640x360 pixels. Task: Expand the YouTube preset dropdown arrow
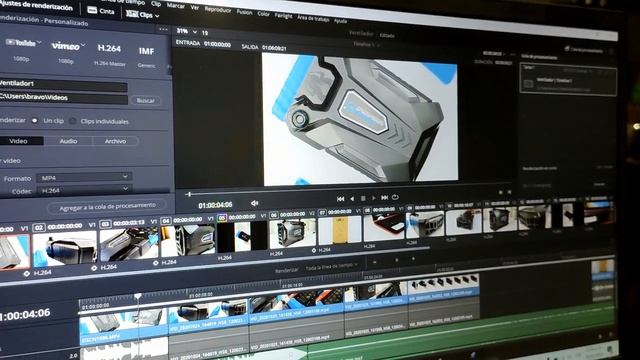pyautogui.click(x=39, y=42)
